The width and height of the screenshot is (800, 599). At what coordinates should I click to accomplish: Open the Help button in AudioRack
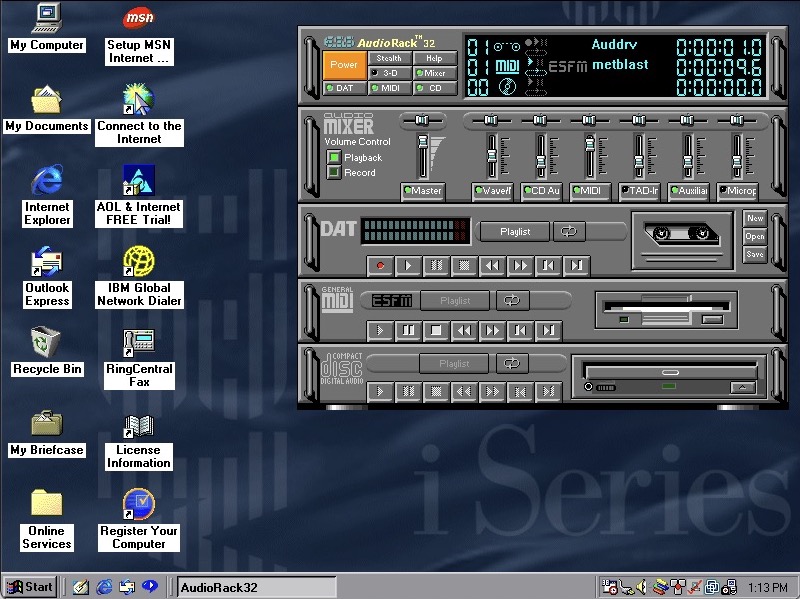coord(434,58)
